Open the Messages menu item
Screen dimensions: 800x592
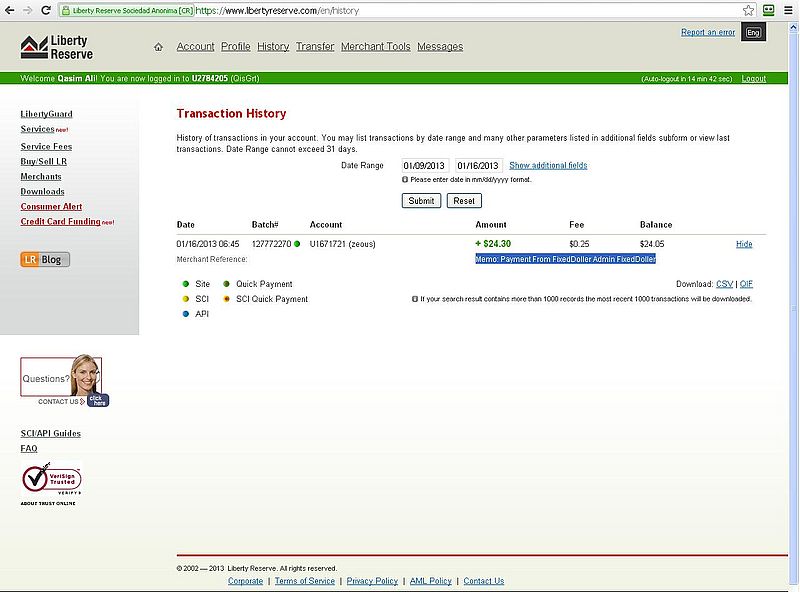point(440,46)
